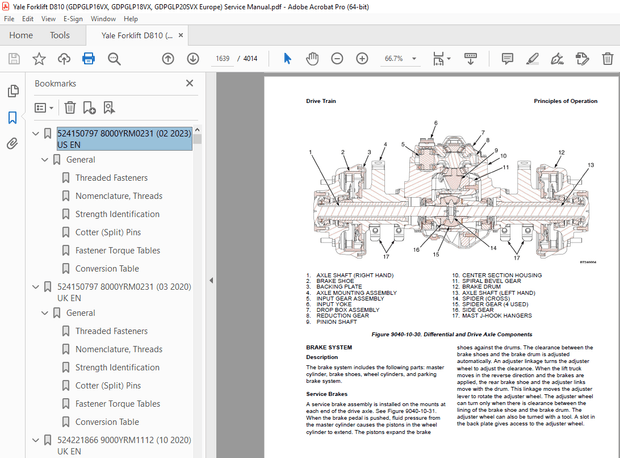Add a new bookmark icon
The height and width of the screenshot is (458, 620).
pos(89,108)
